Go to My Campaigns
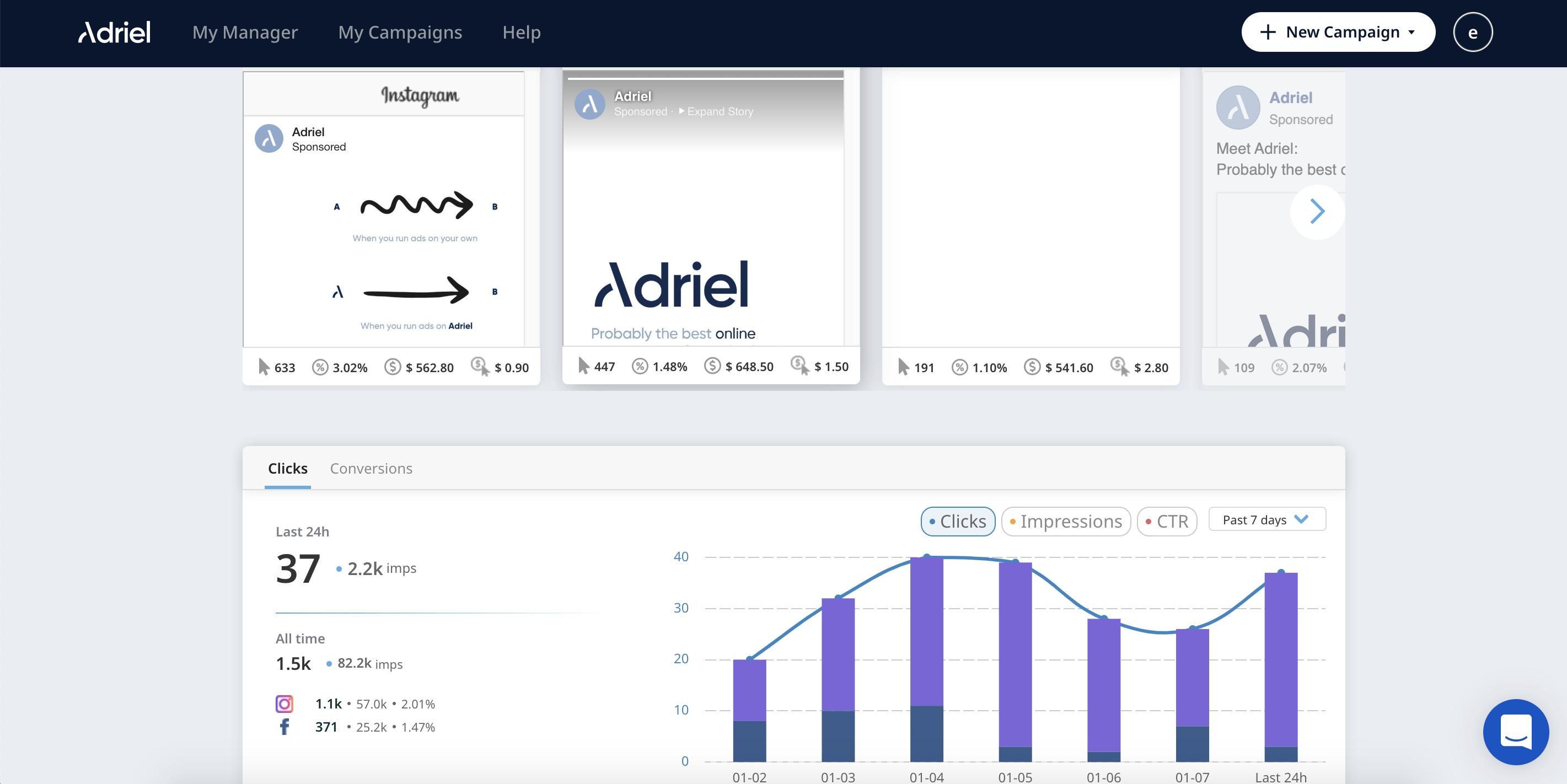 [400, 32]
